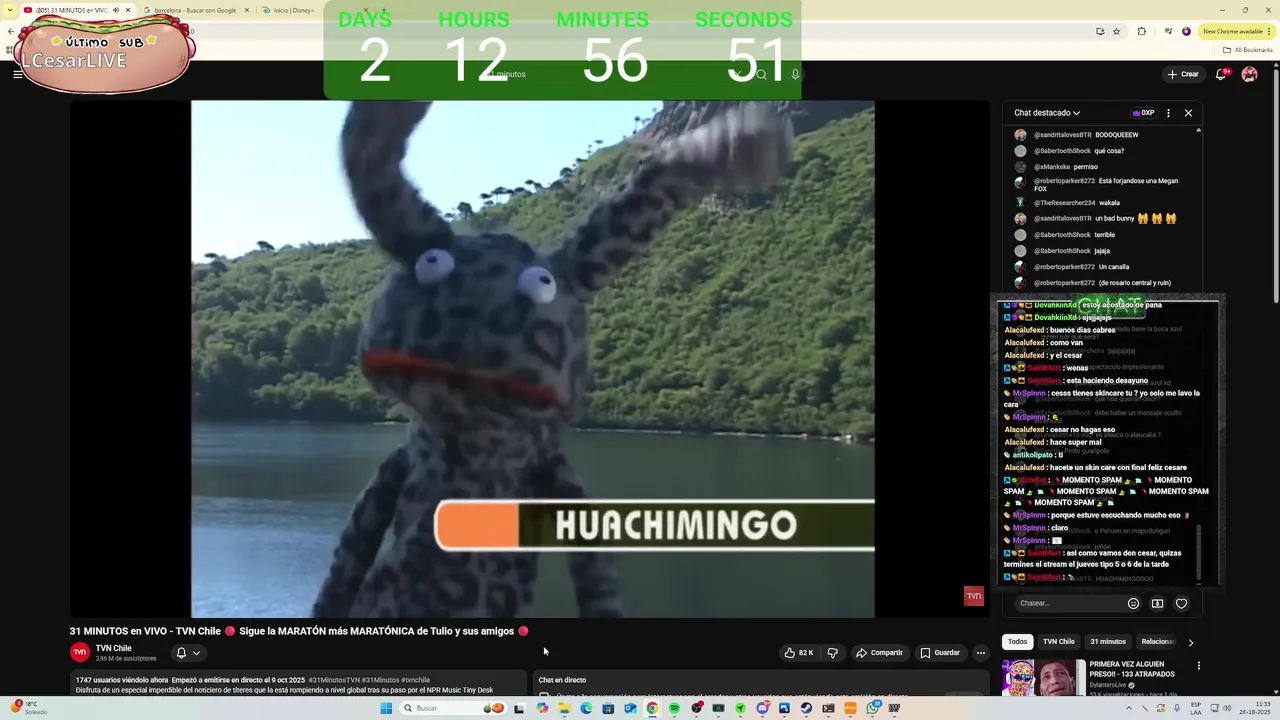Open Chrome extensions puzzle icon
This screenshot has height=720, width=1280.
[x=1142, y=31]
